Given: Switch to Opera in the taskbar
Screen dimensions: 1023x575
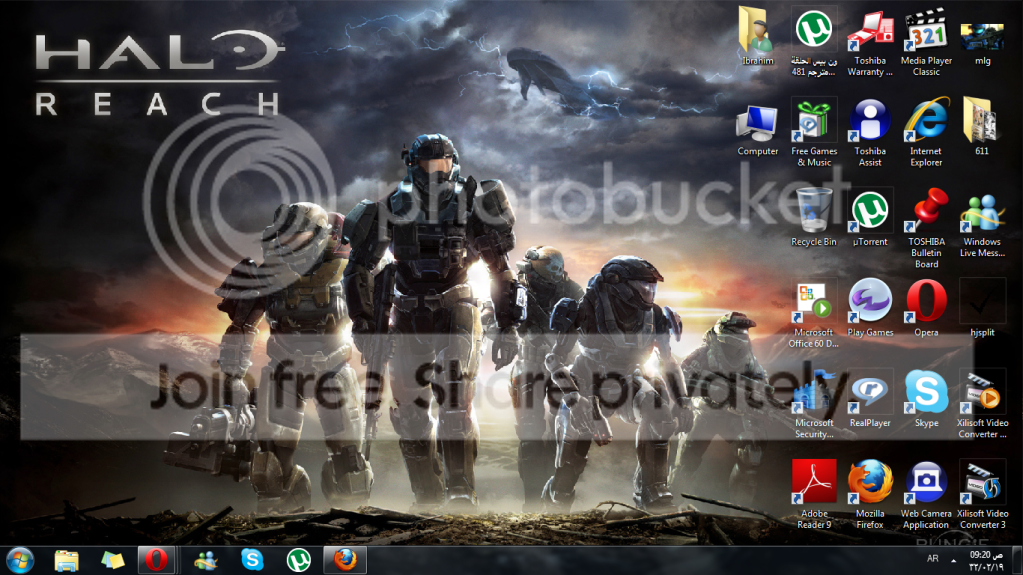Looking at the screenshot, I should click(157, 560).
